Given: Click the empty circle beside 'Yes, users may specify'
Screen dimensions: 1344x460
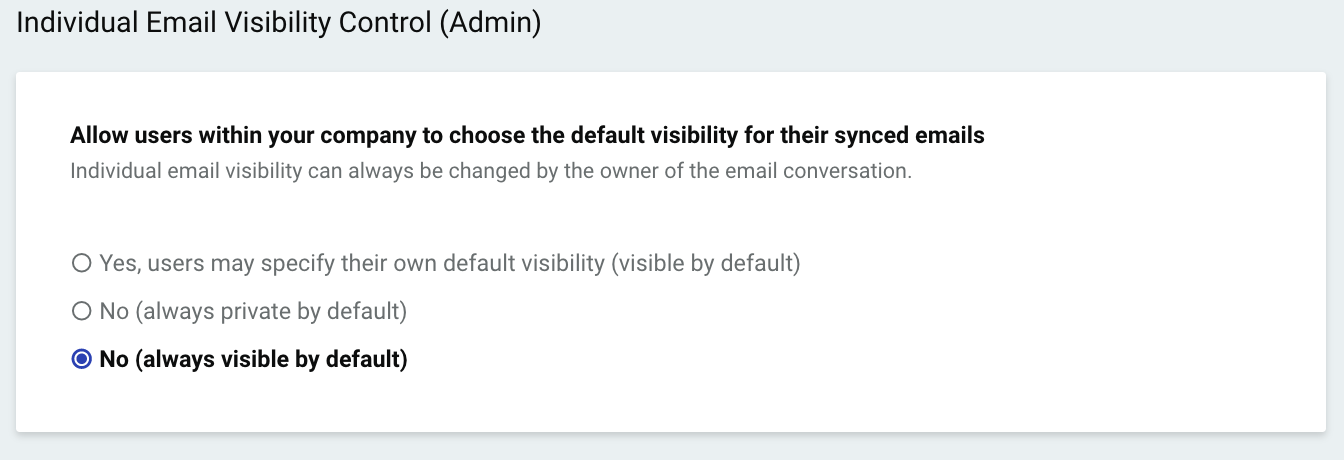Looking at the screenshot, I should (82, 264).
